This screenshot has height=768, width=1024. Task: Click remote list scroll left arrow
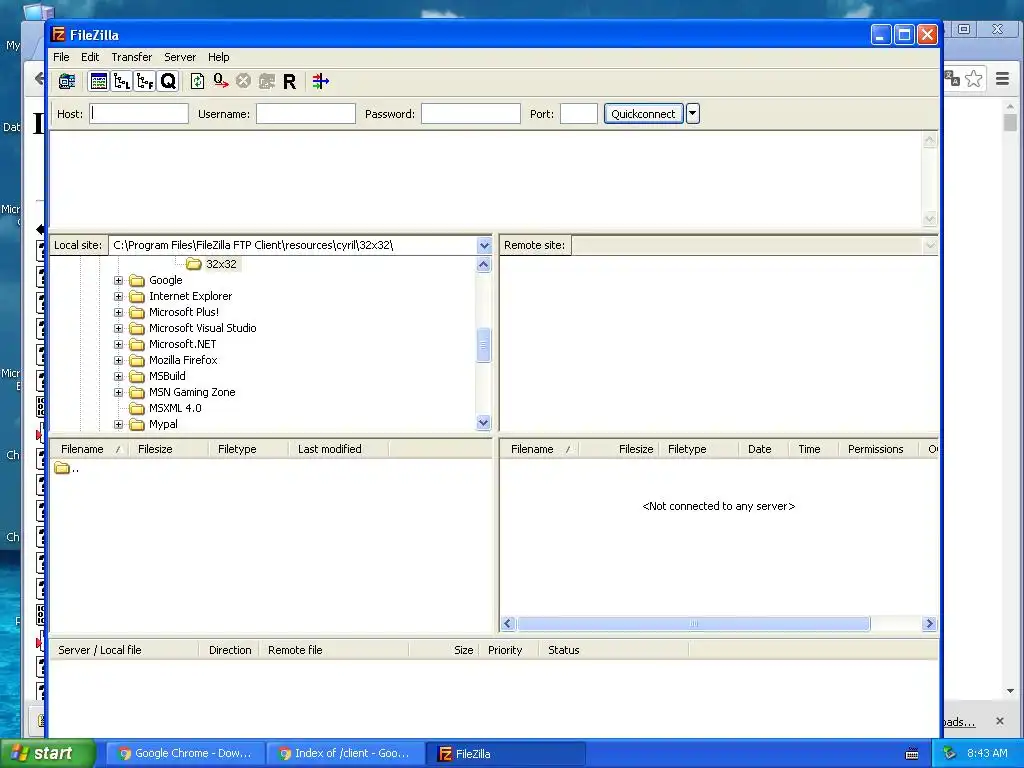507,624
